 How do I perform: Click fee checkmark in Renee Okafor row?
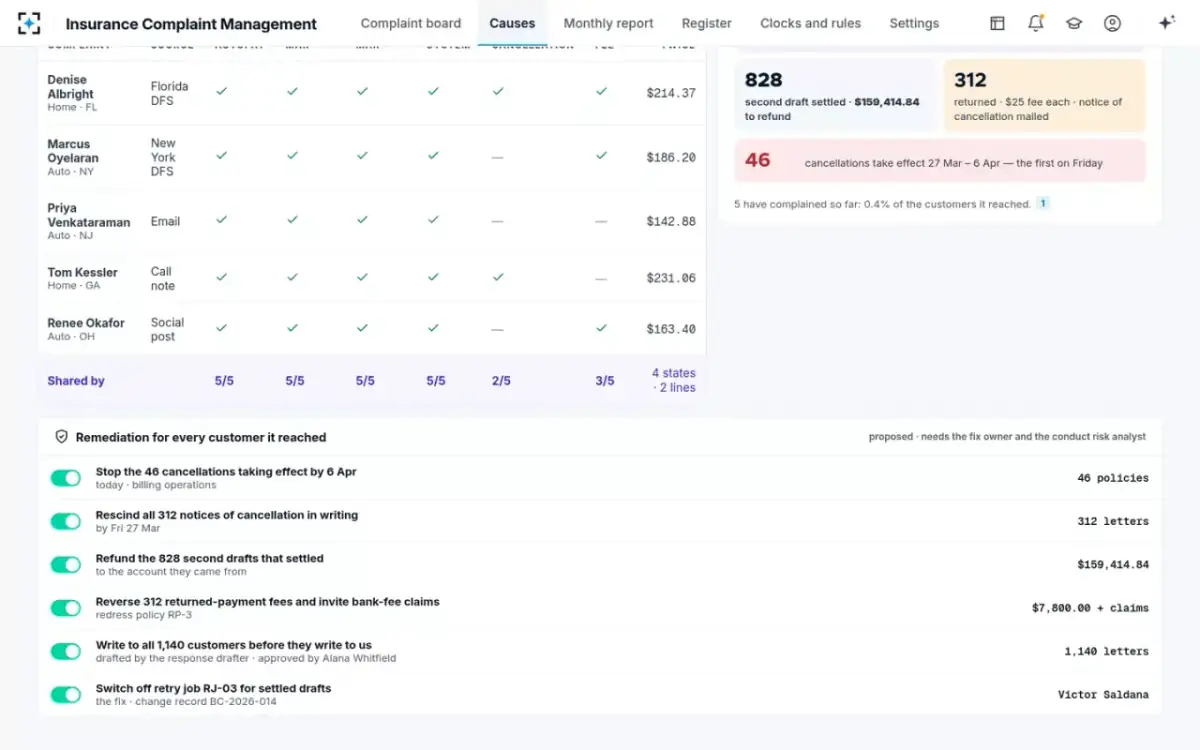pyautogui.click(x=601, y=327)
